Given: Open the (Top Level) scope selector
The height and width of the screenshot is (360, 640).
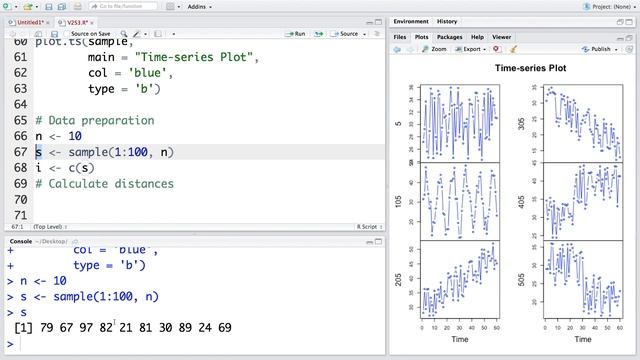Looking at the screenshot, I should 50,227.
